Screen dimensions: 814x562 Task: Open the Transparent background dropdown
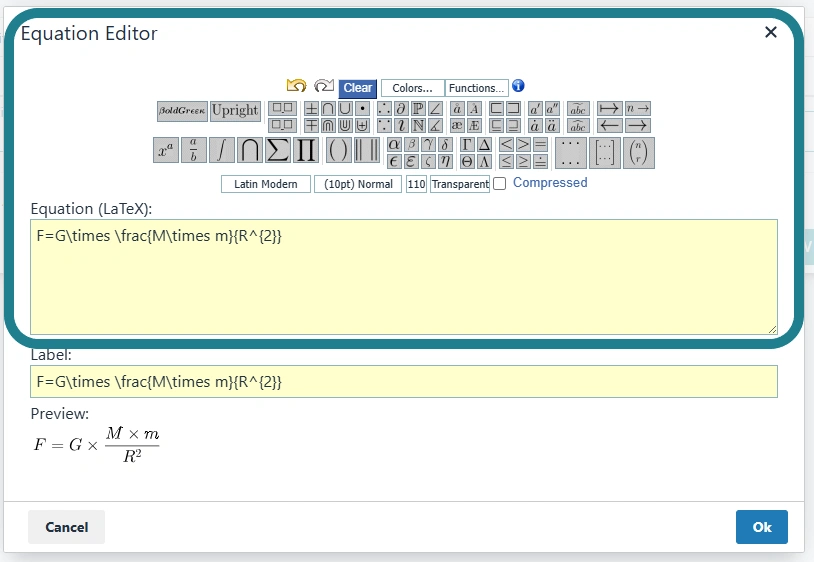pyautogui.click(x=460, y=184)
